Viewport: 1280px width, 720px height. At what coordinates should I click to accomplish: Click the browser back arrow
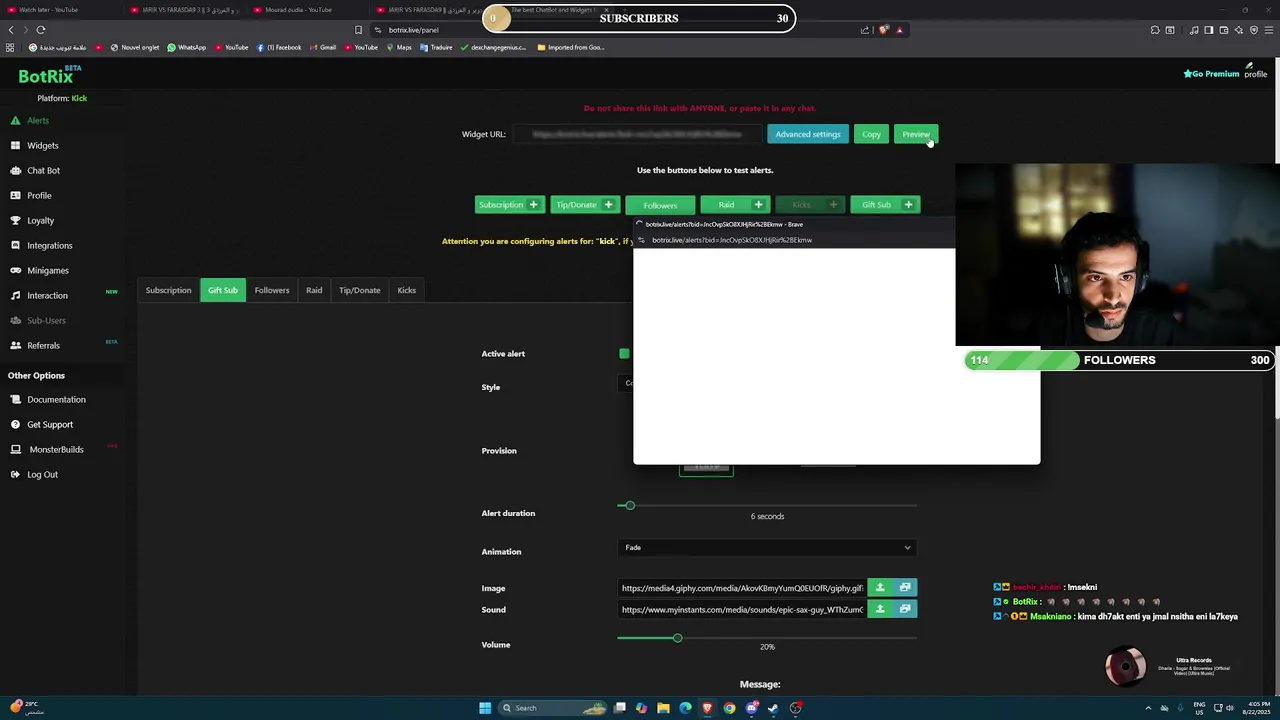pyautogui.click(x=11, y=30)
